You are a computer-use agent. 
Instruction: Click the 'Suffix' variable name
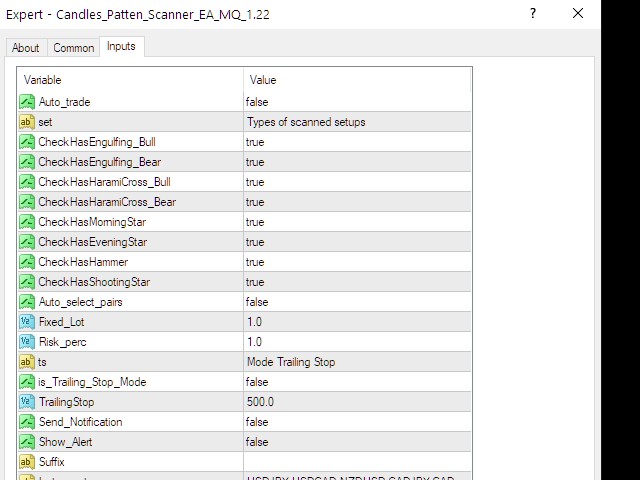tap(51, 462)
